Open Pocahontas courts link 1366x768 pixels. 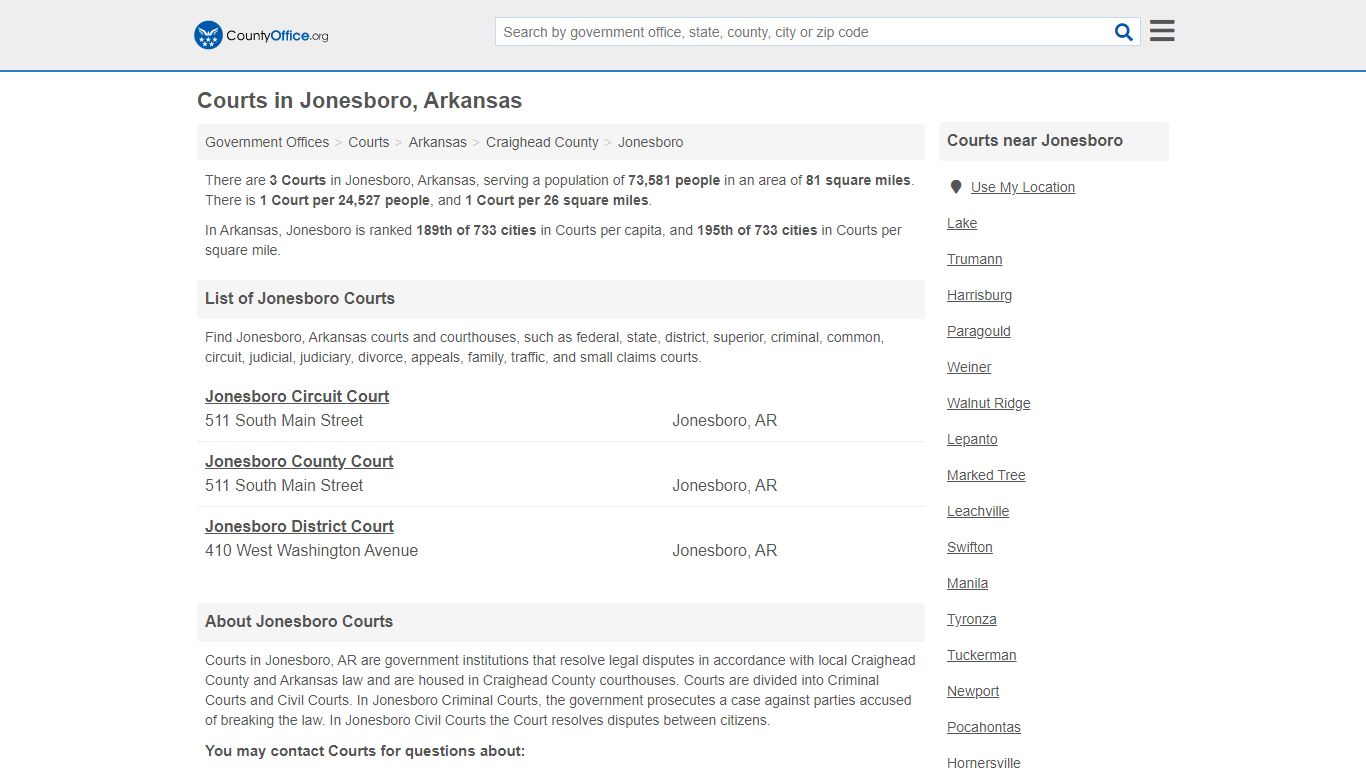[984, 727]
